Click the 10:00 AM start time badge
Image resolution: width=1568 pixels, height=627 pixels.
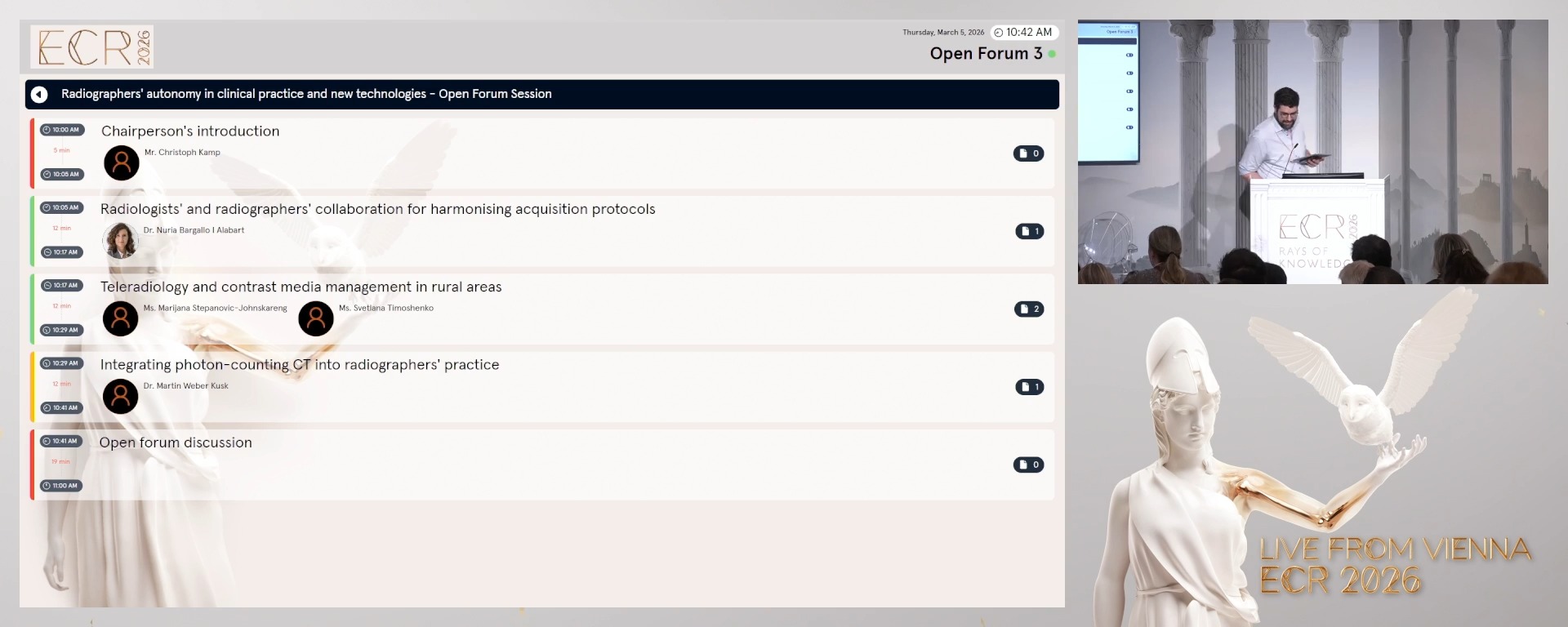62,130
